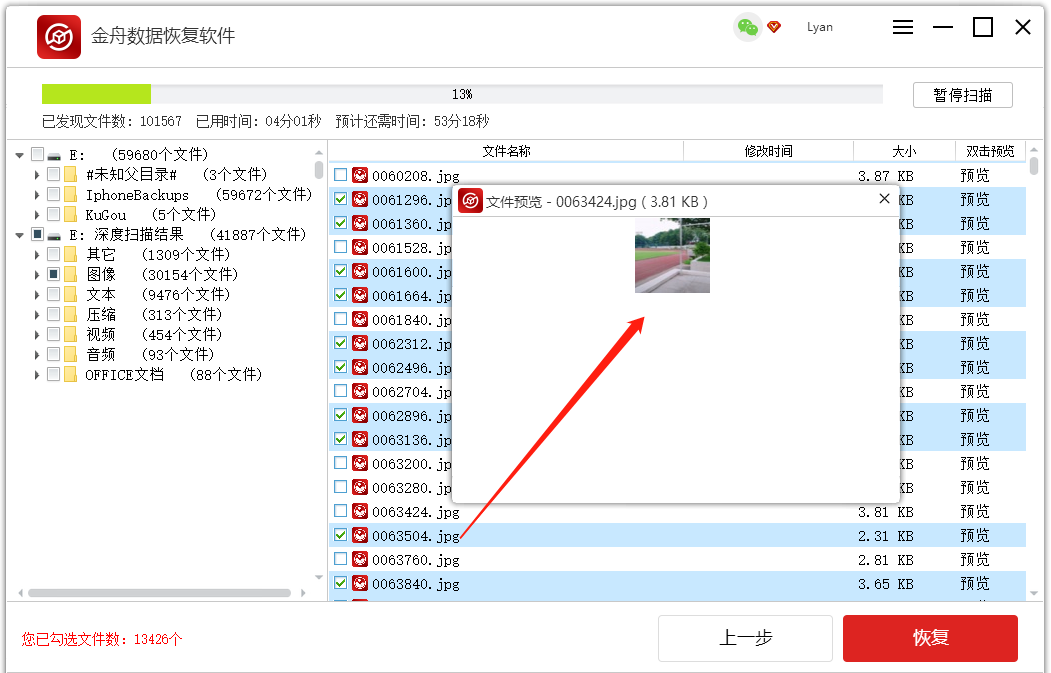Click the 0061360.jpg image file icon
Image resolution: width=1051 pixels, height=673 pixels.
(x=360, y=223)
